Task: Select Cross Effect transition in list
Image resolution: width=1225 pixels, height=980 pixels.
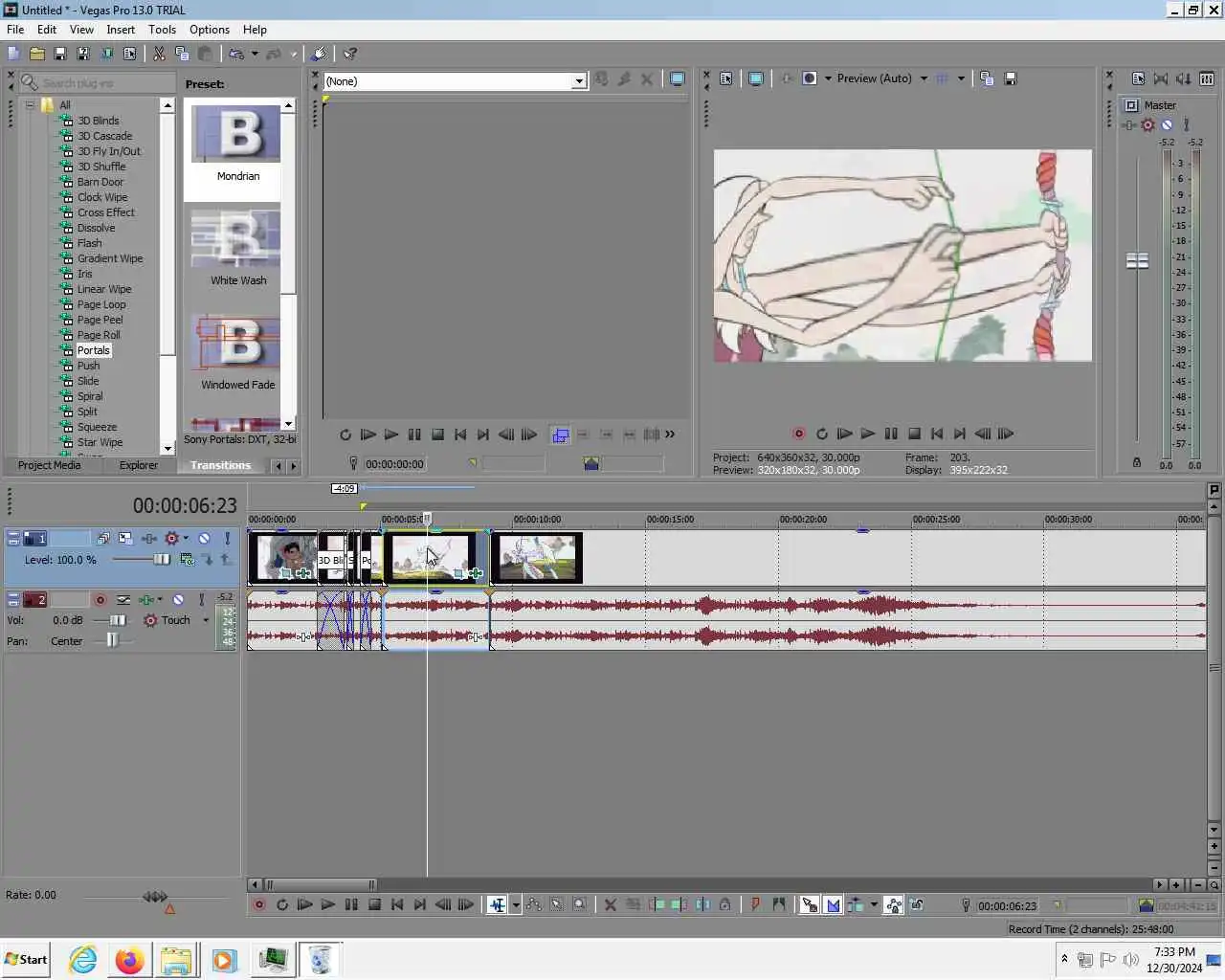Action: click(x=105, y=212)
